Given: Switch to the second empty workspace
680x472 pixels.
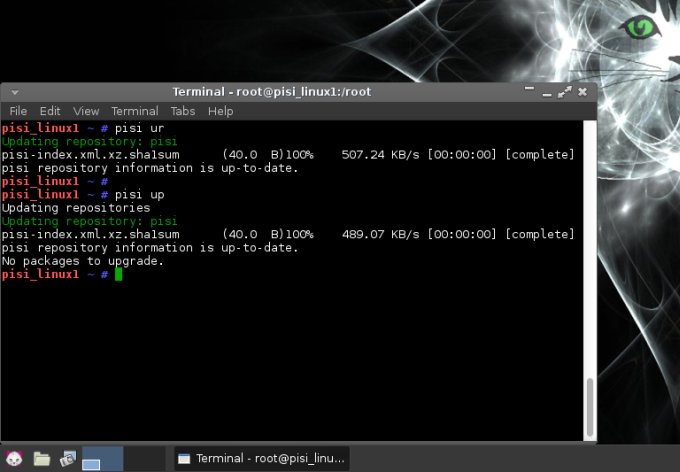Looking at the screenshot, I should (x=144, y=459).
